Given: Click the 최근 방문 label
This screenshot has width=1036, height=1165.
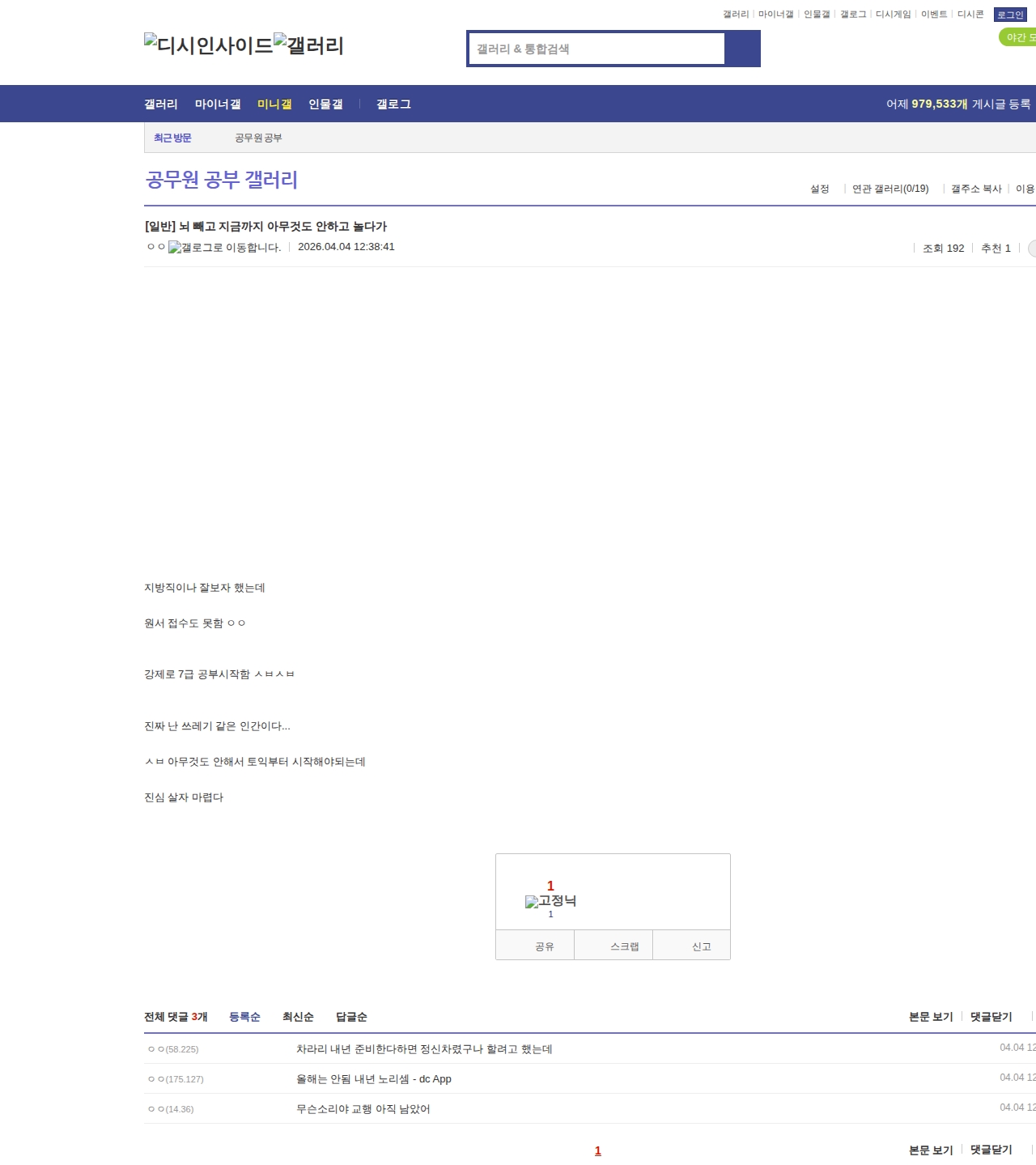Looking at the screenshot, I should coord(172,138).
